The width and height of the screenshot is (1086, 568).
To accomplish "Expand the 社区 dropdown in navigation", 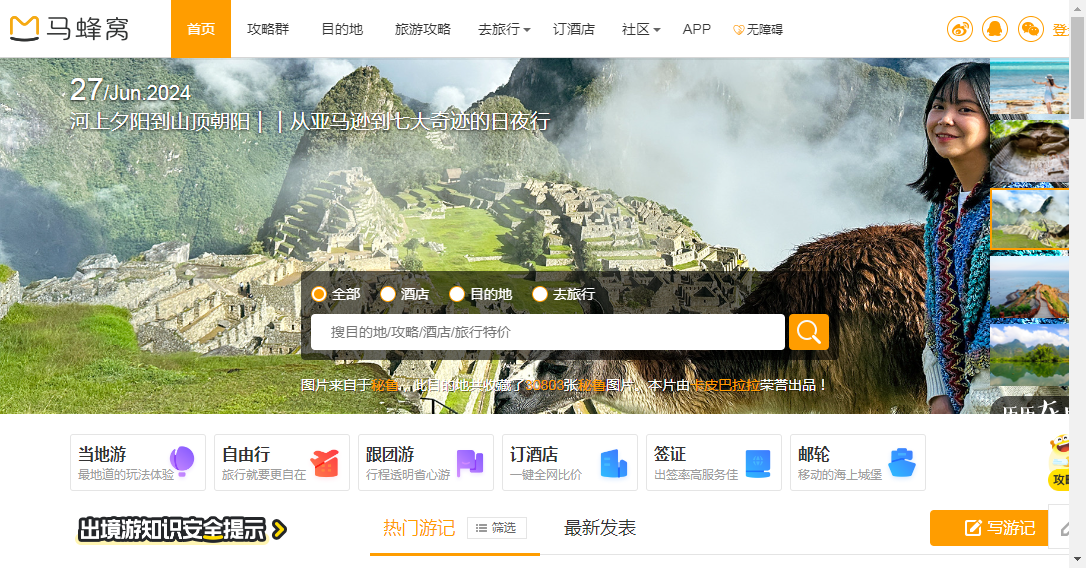I will click(641, 29).
